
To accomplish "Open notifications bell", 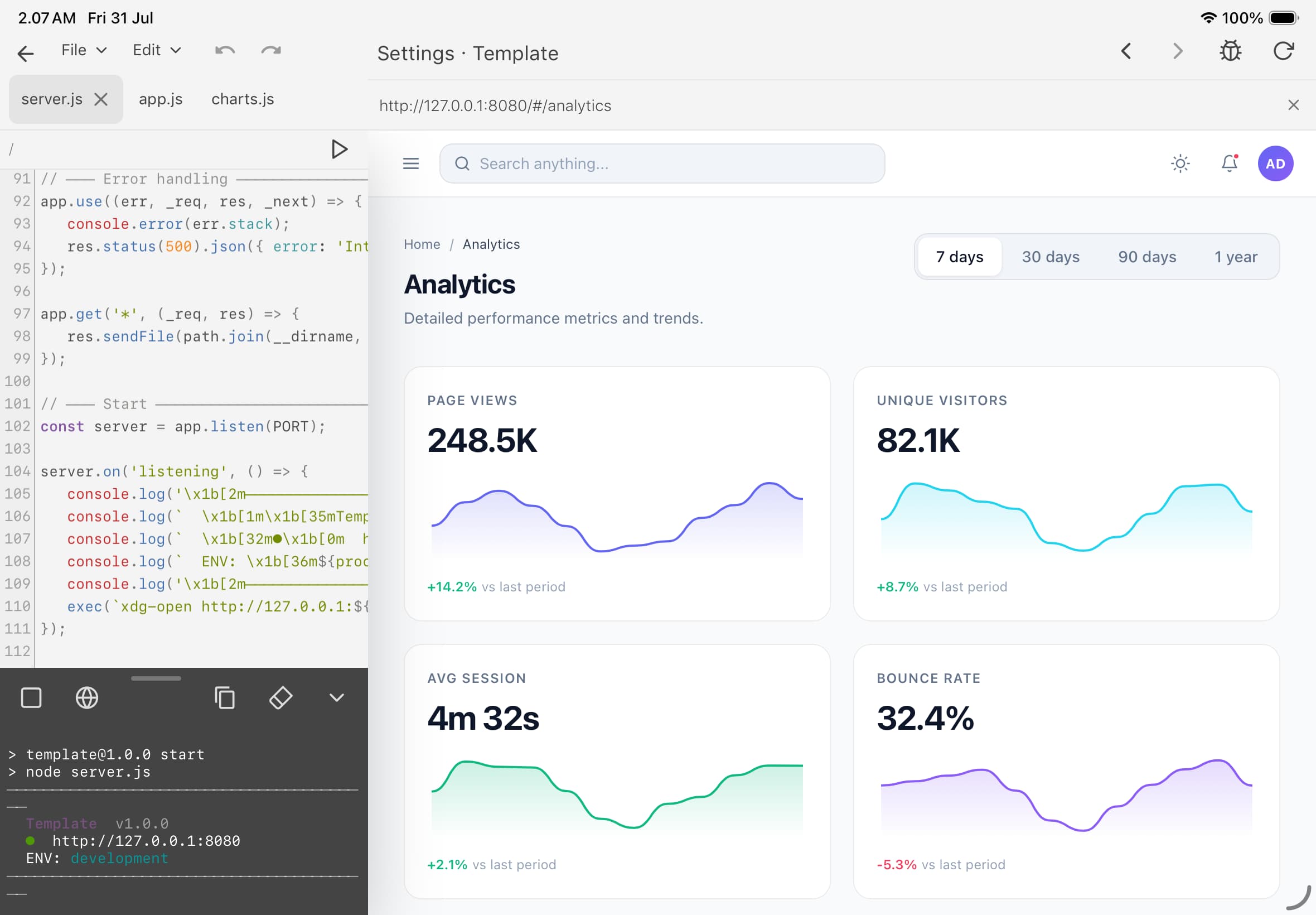I will 1230,164.
